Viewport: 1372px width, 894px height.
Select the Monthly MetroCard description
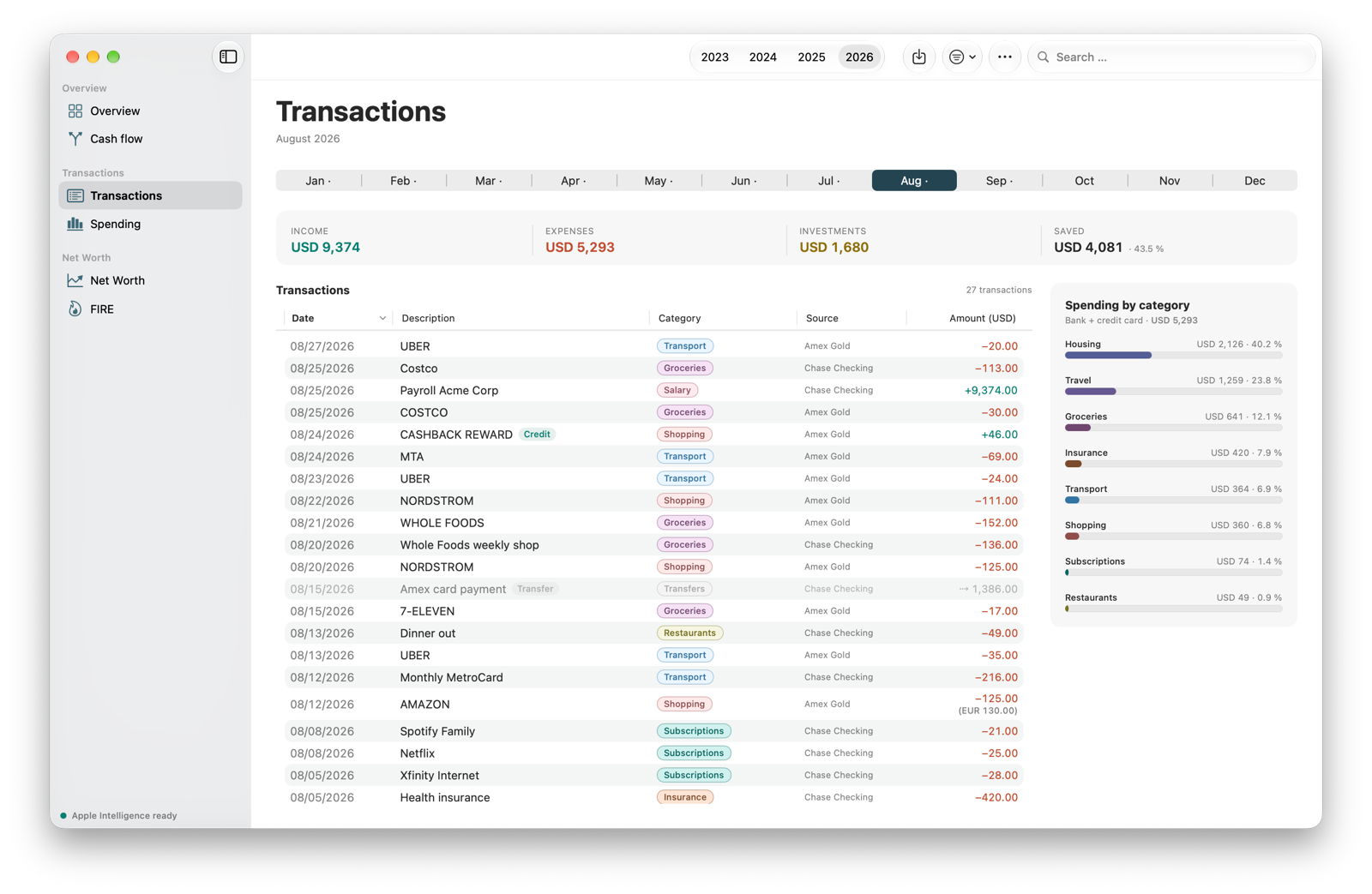[451, 677]
